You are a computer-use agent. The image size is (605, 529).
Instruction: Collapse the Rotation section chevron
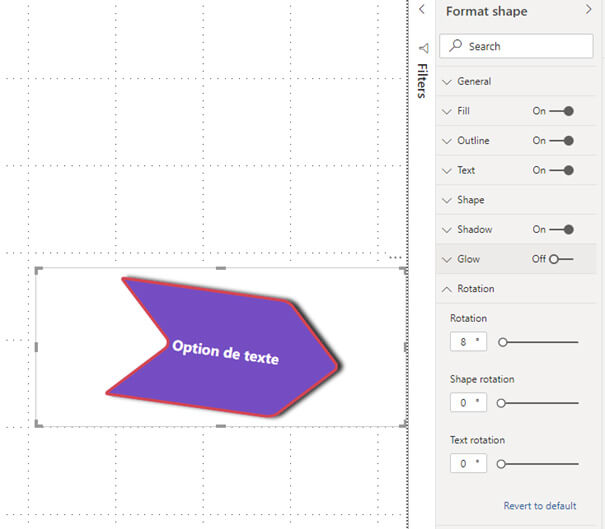click(x=447, y=289)
